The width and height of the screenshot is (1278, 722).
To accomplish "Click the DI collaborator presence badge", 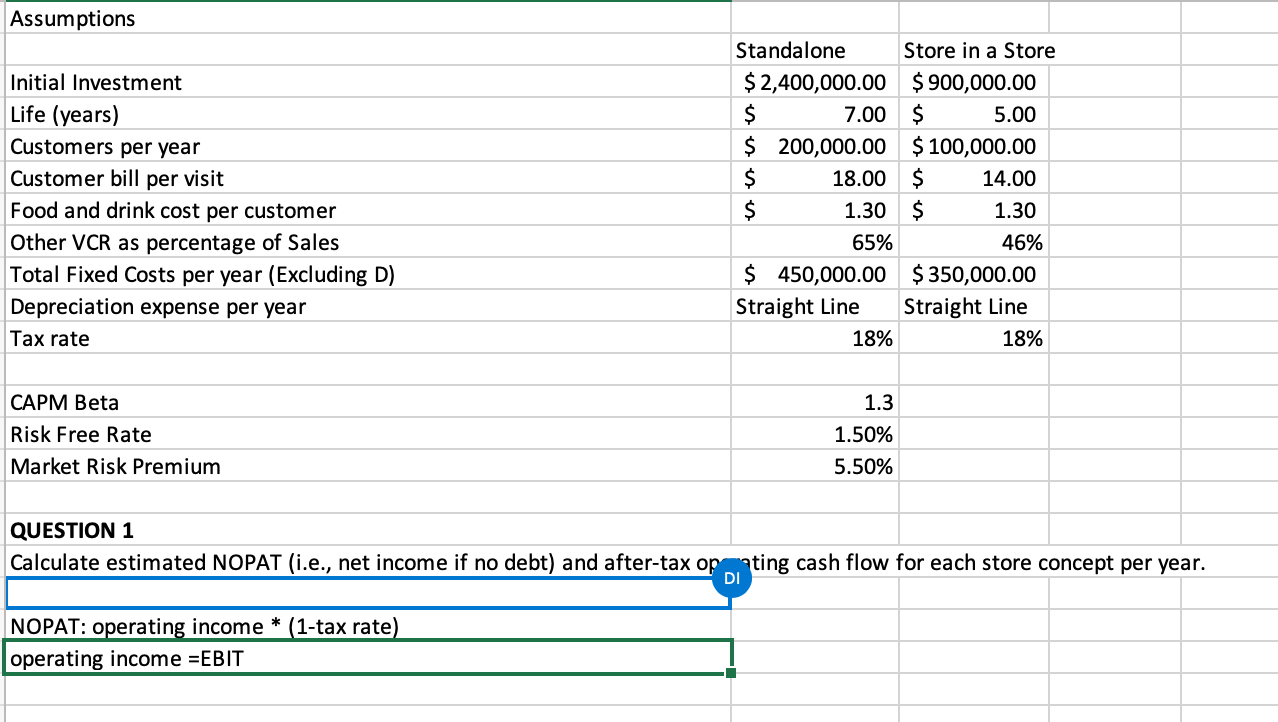I will tap(732, 578).
